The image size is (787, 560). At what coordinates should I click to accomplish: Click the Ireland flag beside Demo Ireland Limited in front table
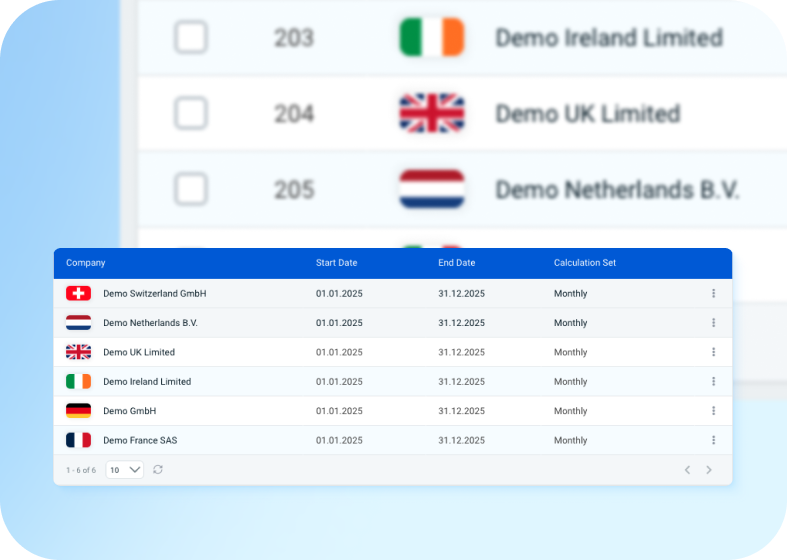pyautogui.click(x=78, y=381)
